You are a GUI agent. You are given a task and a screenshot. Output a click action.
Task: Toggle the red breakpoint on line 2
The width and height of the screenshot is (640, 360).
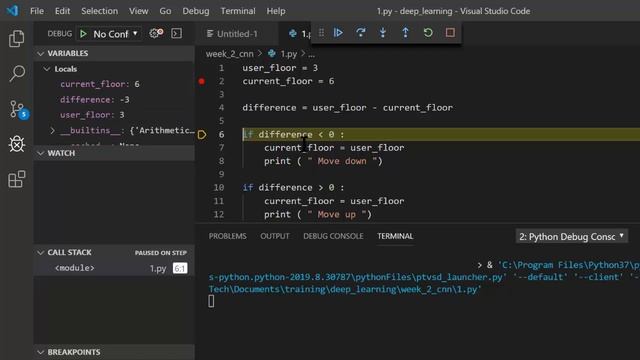click(x=202, y=81)
